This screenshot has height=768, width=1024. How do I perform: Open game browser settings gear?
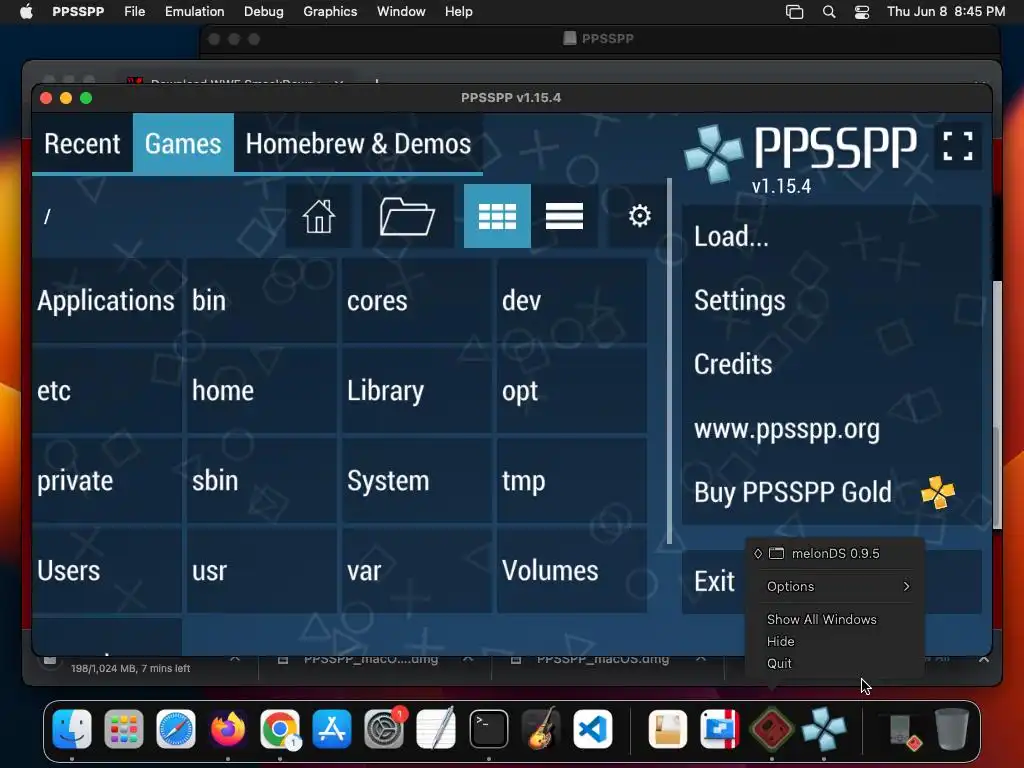click(639, 216)
